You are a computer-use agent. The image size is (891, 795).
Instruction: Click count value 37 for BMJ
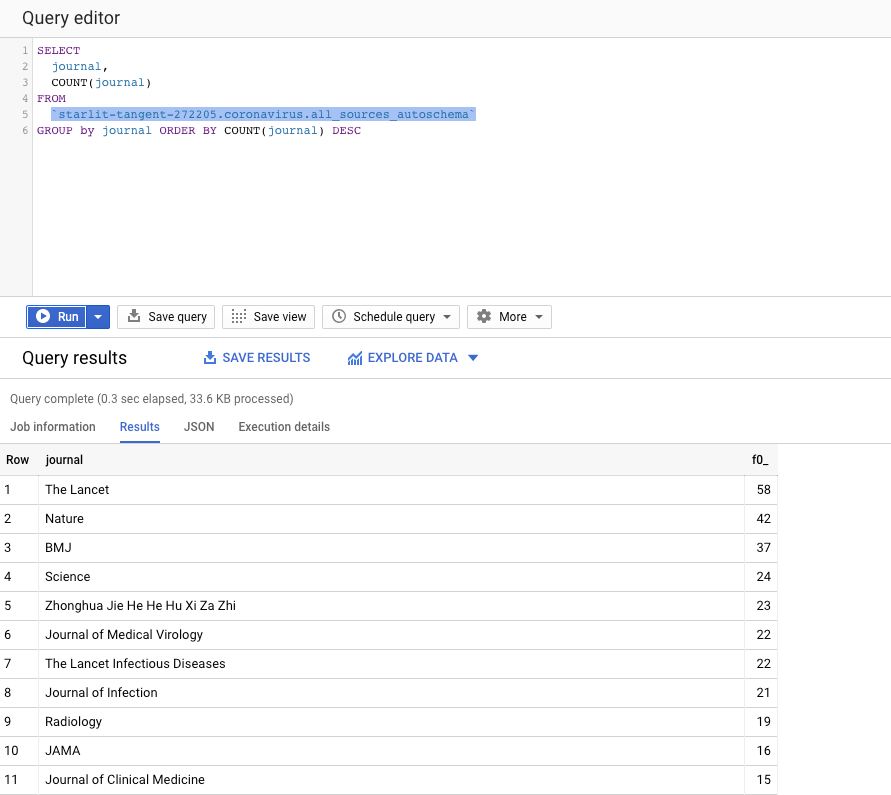pyautogui.click(x=763, y=547)
